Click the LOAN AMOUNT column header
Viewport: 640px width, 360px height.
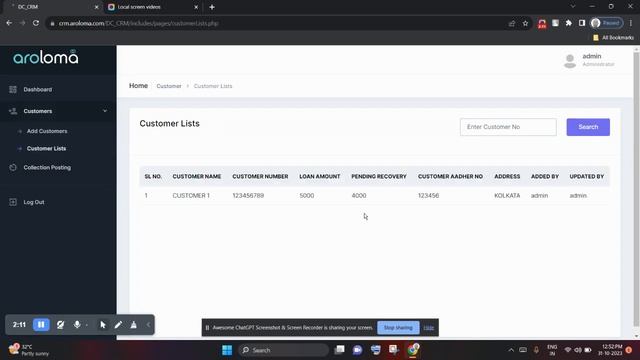click(x=320, y=176)
